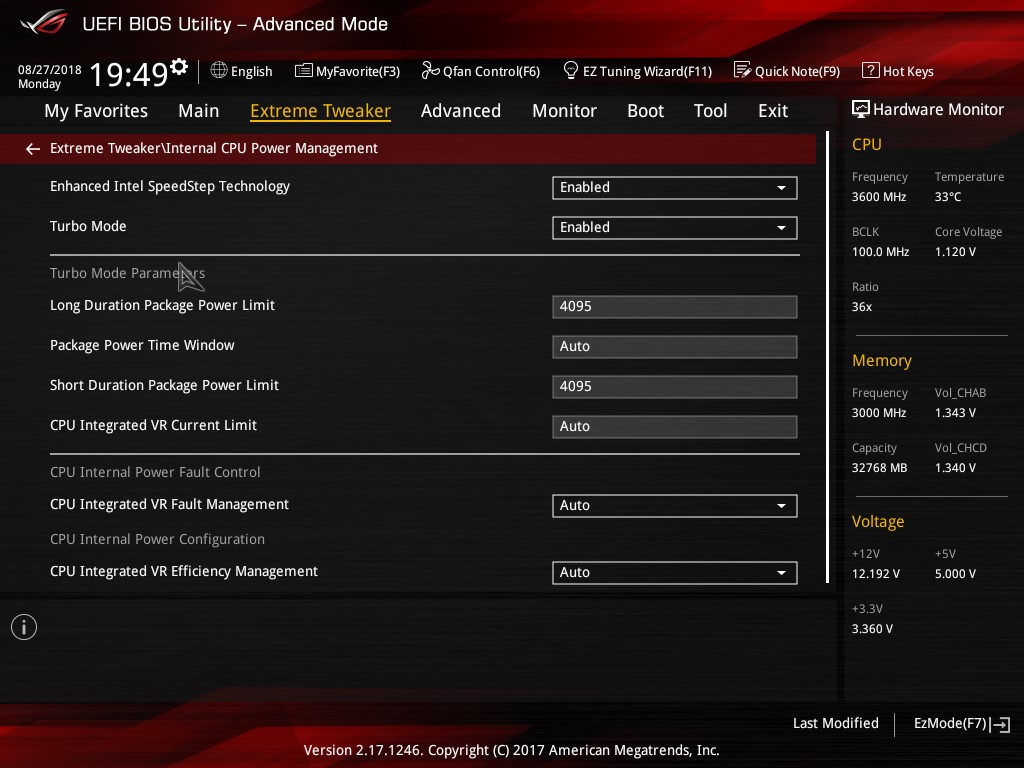Go to the Exit tab
Screen dimensions: 1024x768
pos(773,111)
